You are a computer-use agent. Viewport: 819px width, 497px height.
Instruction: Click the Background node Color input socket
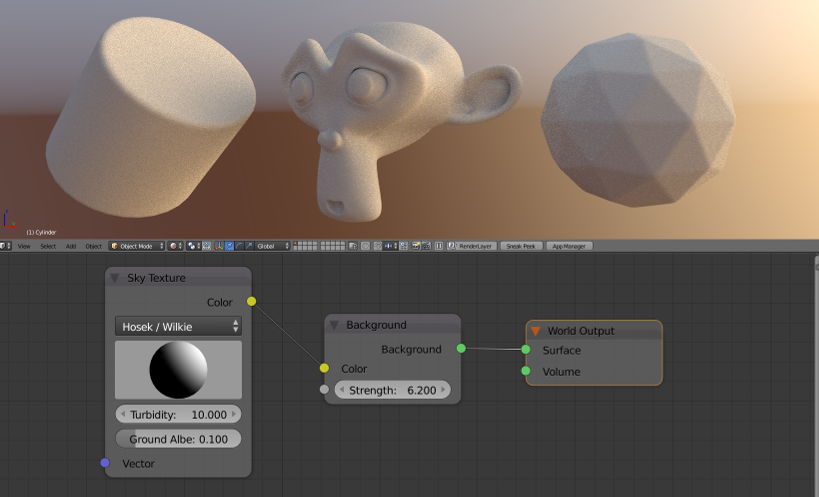[x=324, y=368]
